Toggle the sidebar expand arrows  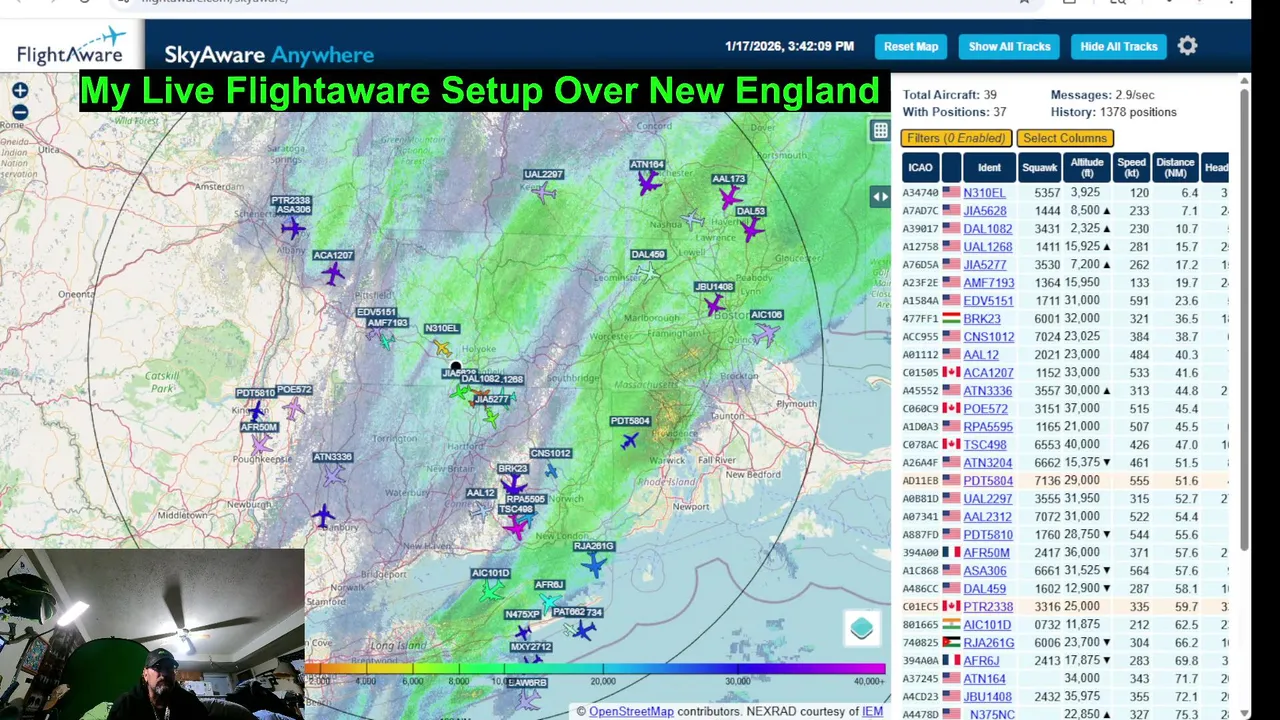[880, 197]
